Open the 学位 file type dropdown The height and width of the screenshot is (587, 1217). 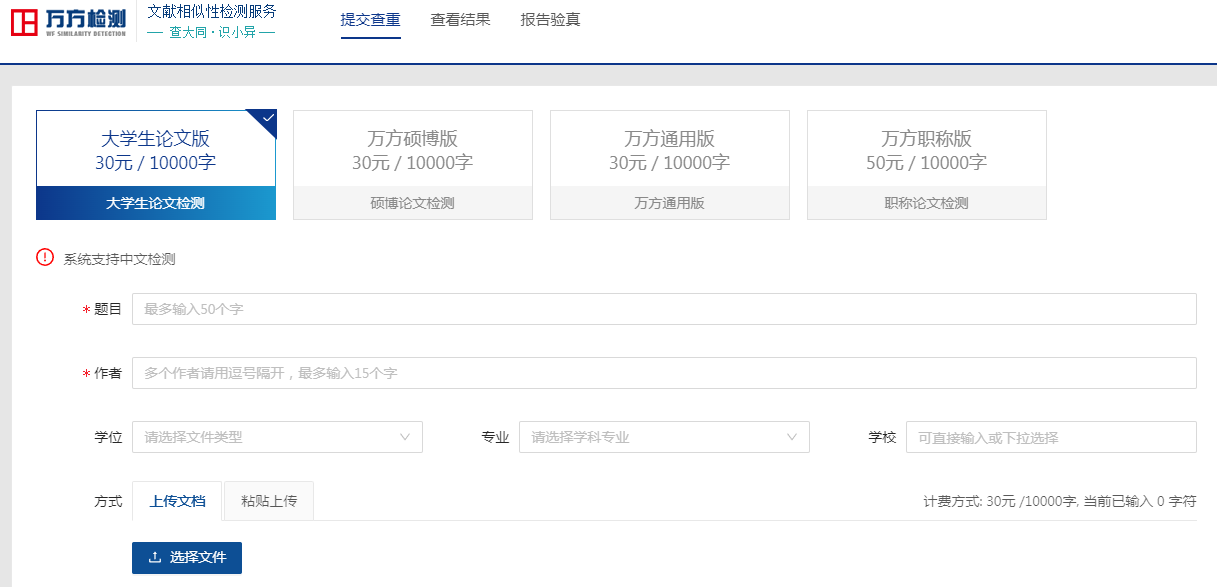277,437
